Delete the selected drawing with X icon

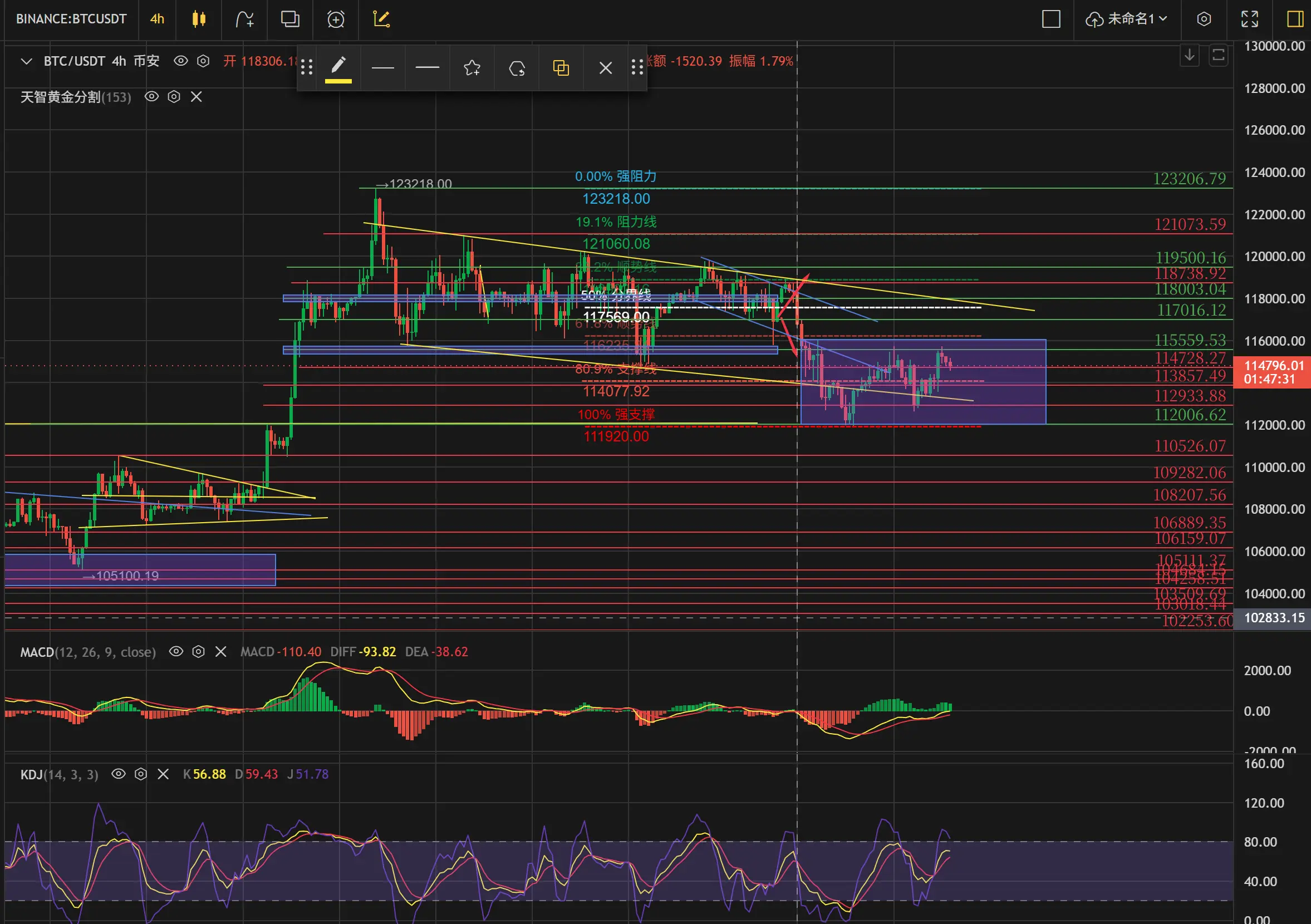[606, 67]
